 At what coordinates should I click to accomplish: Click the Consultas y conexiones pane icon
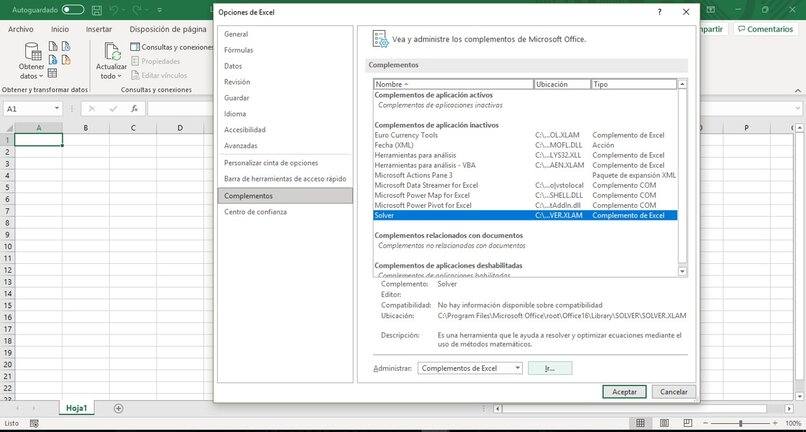pyautogui.click(x=135, y=47)
